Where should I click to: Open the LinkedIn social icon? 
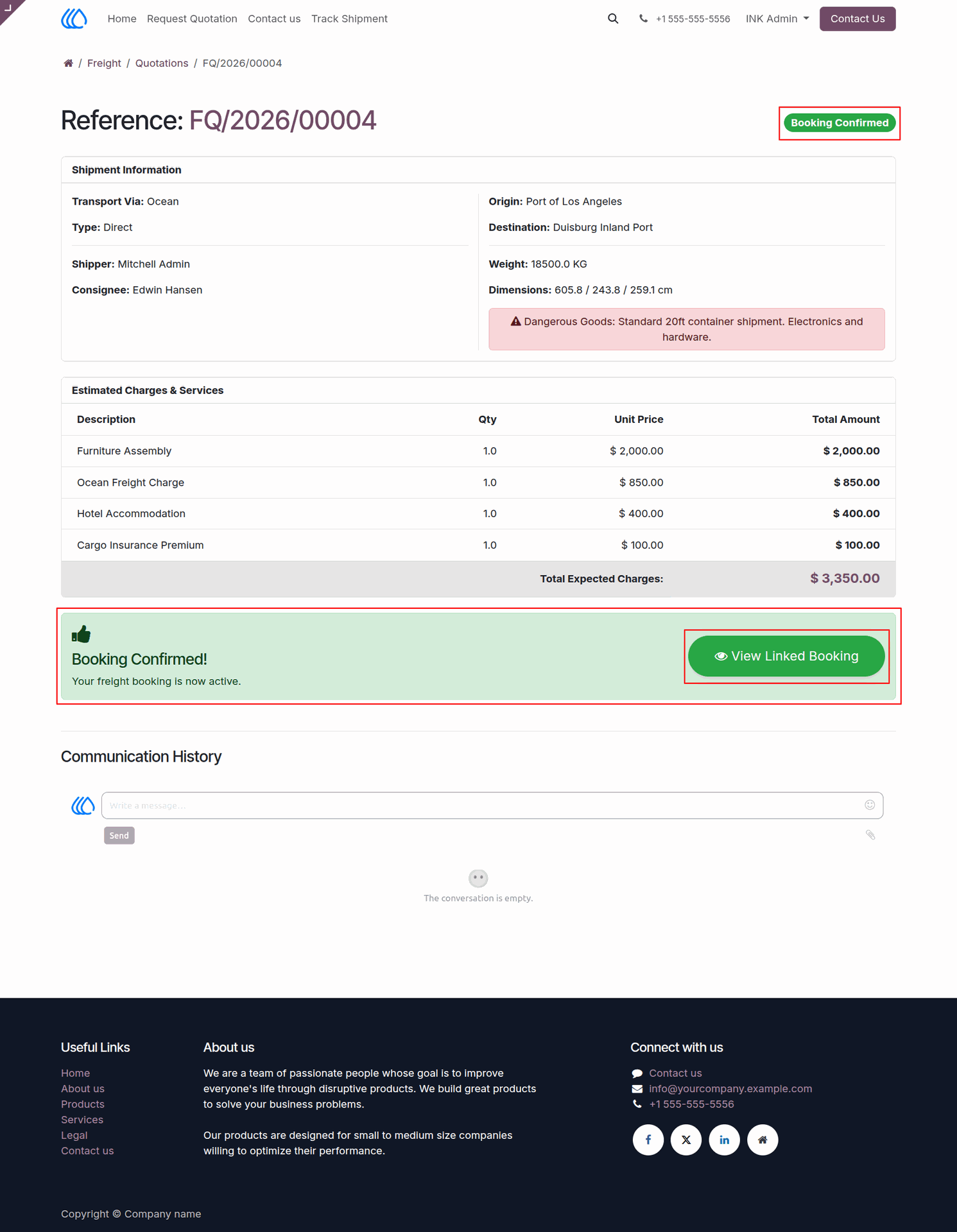724,1140
